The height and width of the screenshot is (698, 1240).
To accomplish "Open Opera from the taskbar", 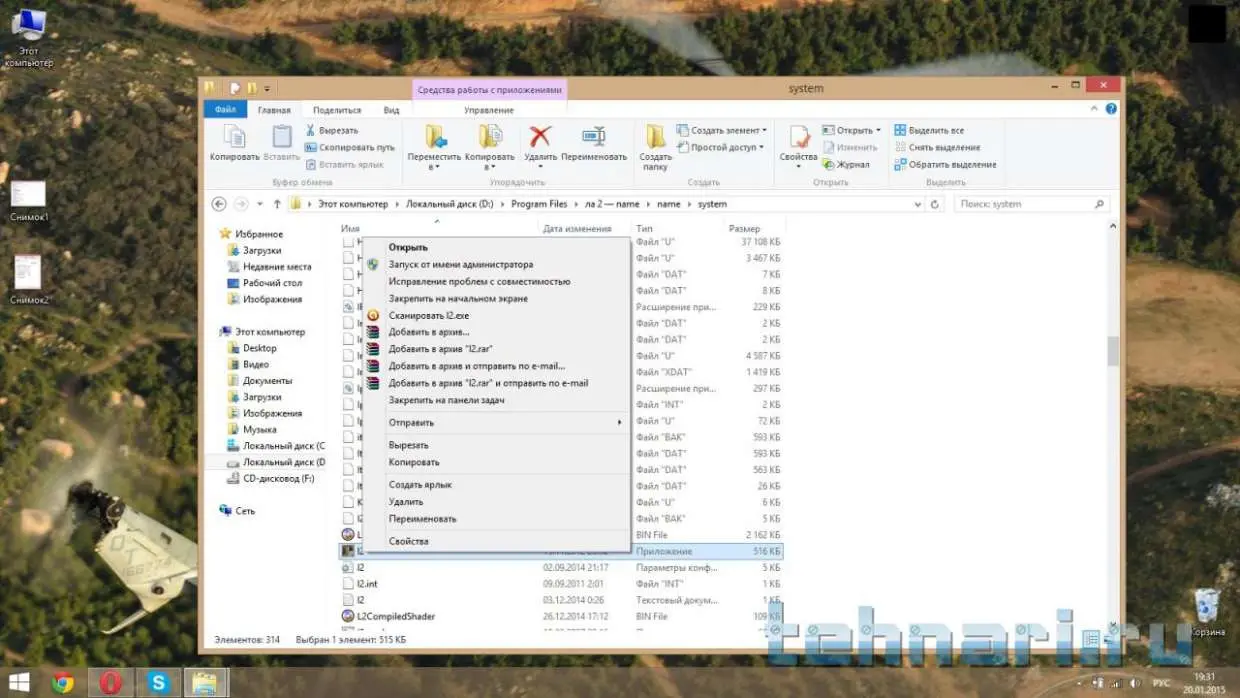I will (110, 683).
